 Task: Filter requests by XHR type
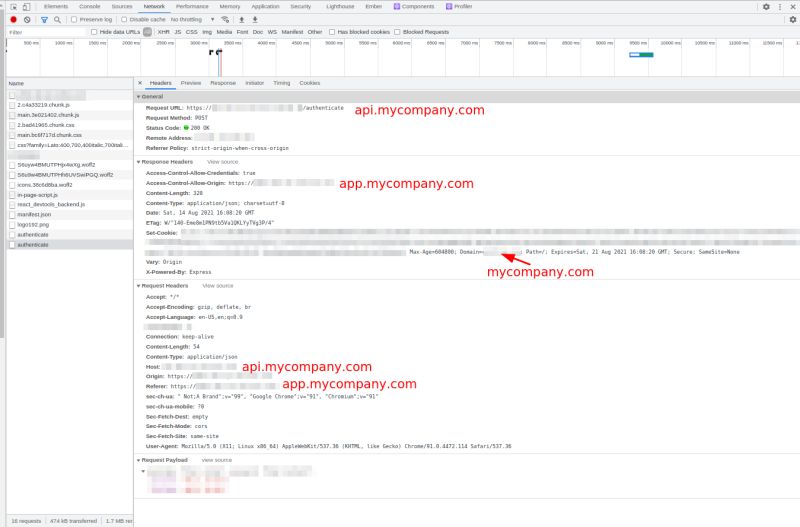[x=163, y=32]
